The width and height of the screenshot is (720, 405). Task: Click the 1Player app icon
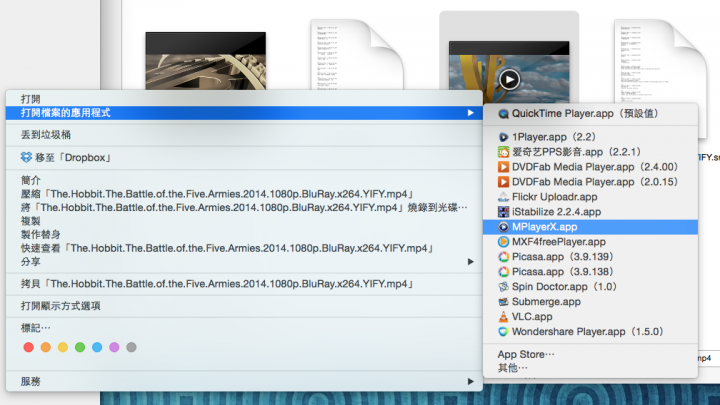[x=503, y=137]
